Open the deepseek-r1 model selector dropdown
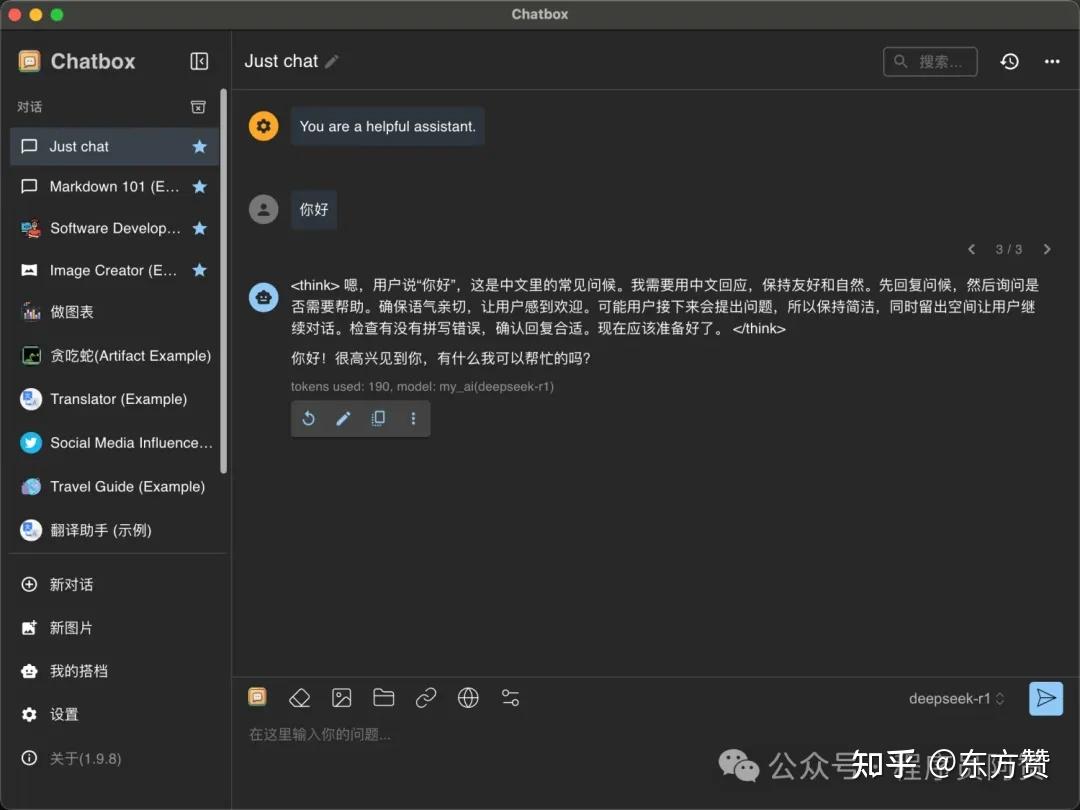The height and width of the screenshot is (810, 1080). pyautogui.click(x=956, y=698)
